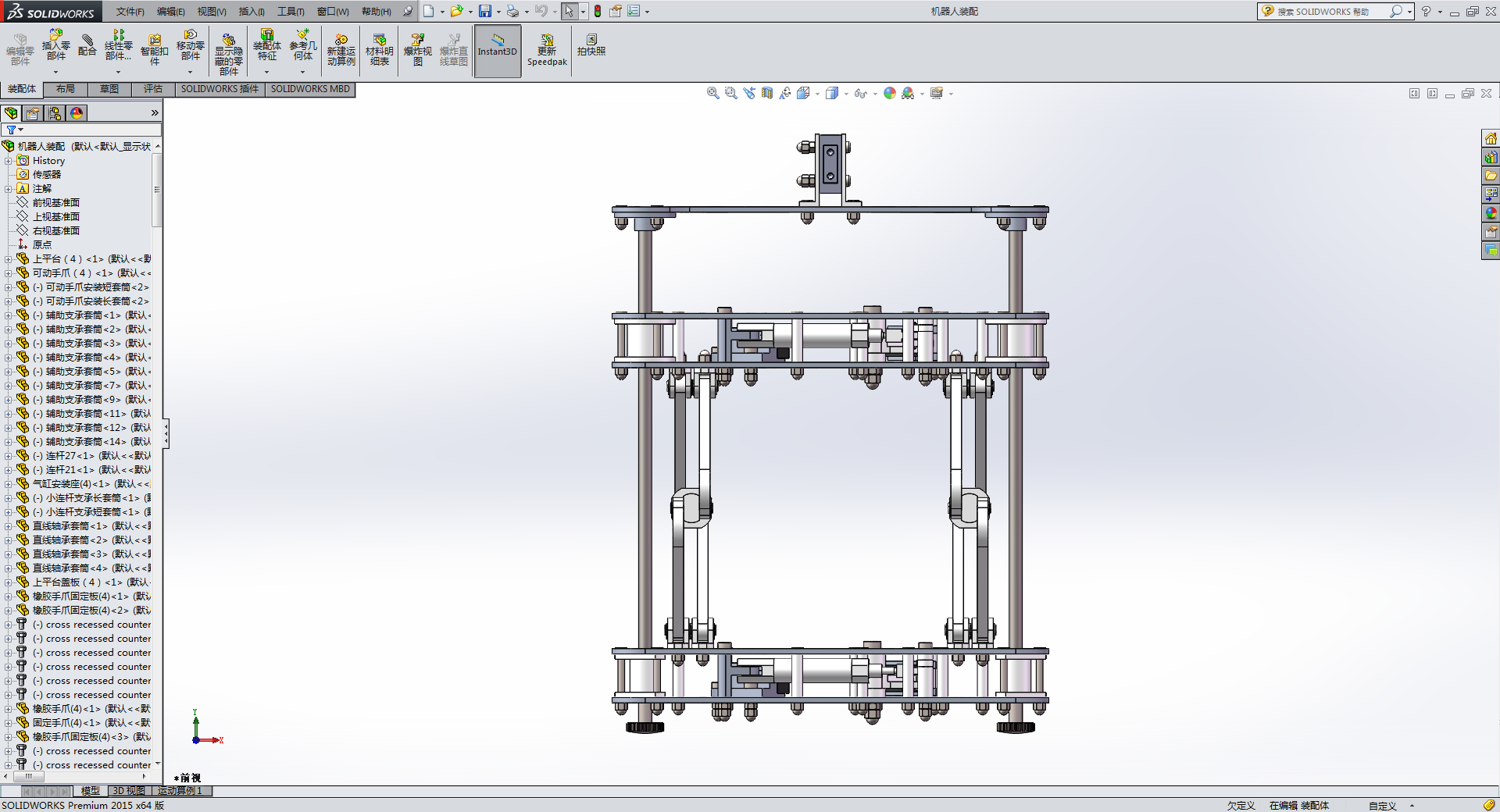Open the File Explorer folder icon in task pane

[x=1491, y=176]
